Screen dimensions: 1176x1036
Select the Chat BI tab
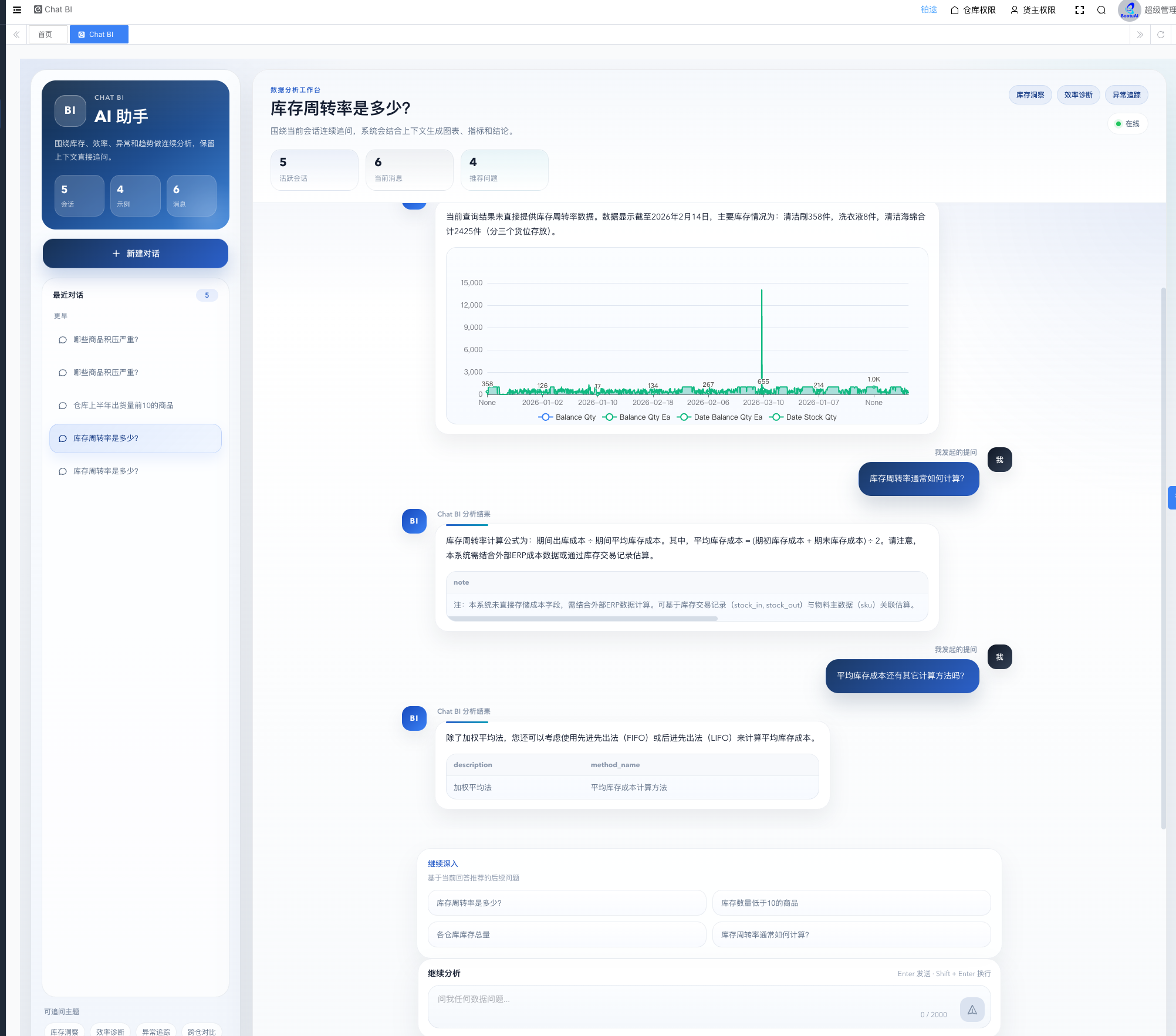pos(99,35)
